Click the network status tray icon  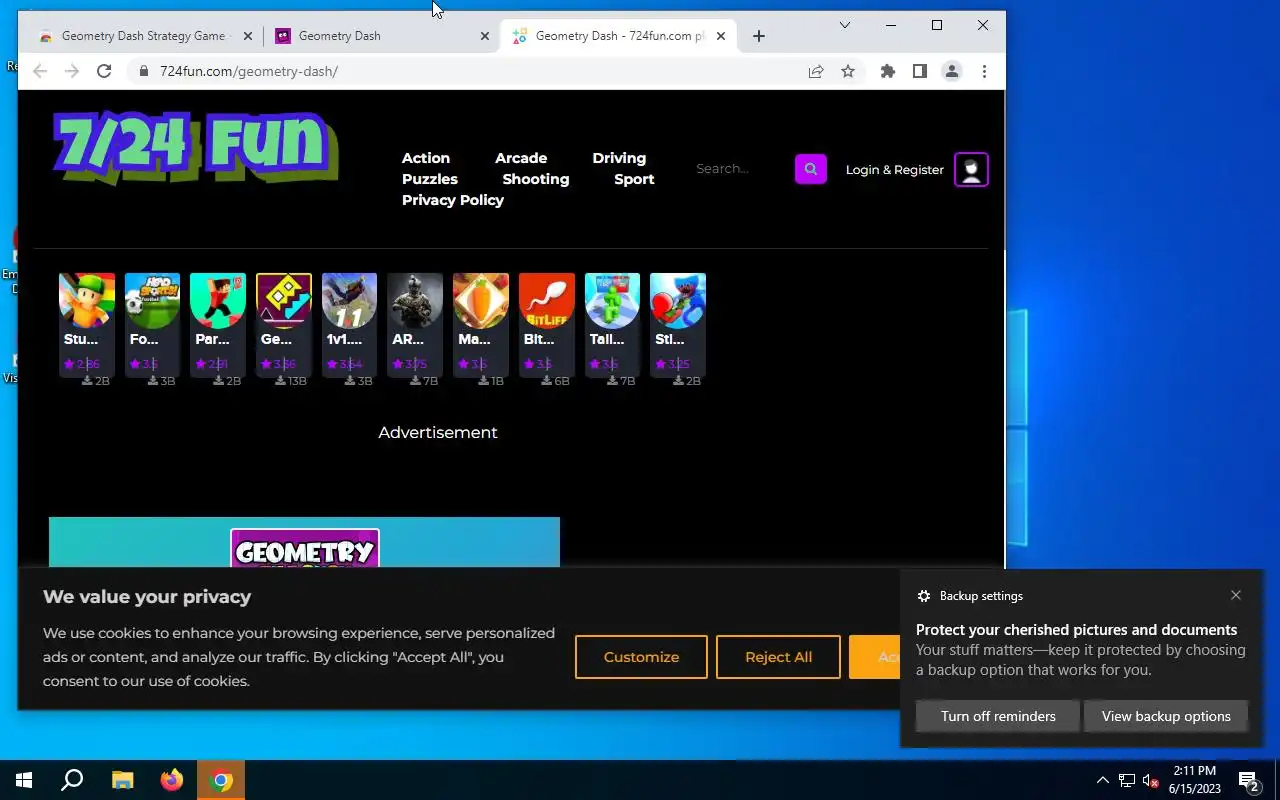point(1127,780)
